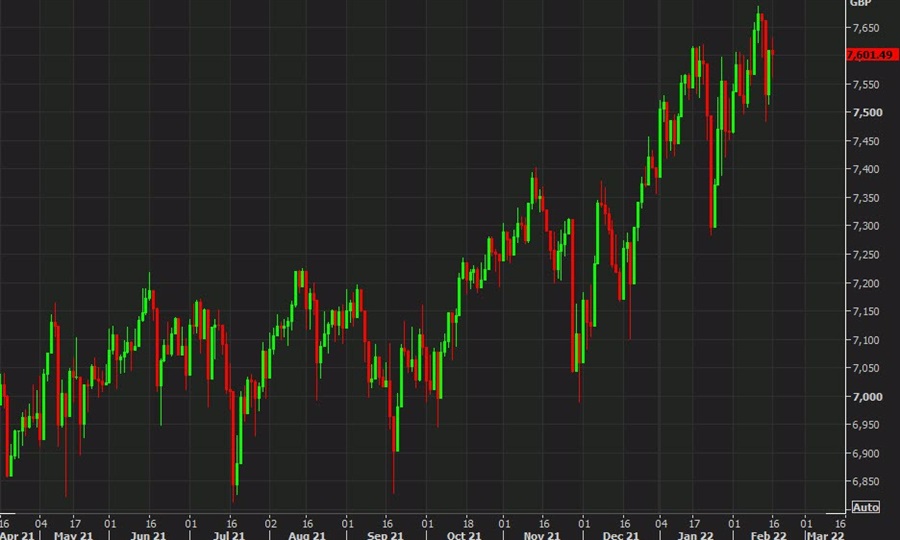Select the Jun 21 month label
This screenshot has width=900, height=540.
tap(148, 535)
